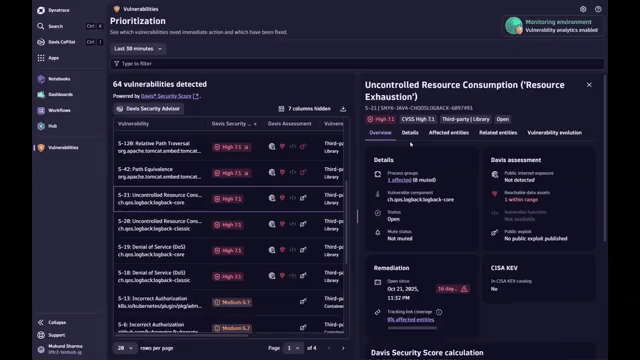Select S-42: Path Equivalence row

tap(229, 173)
